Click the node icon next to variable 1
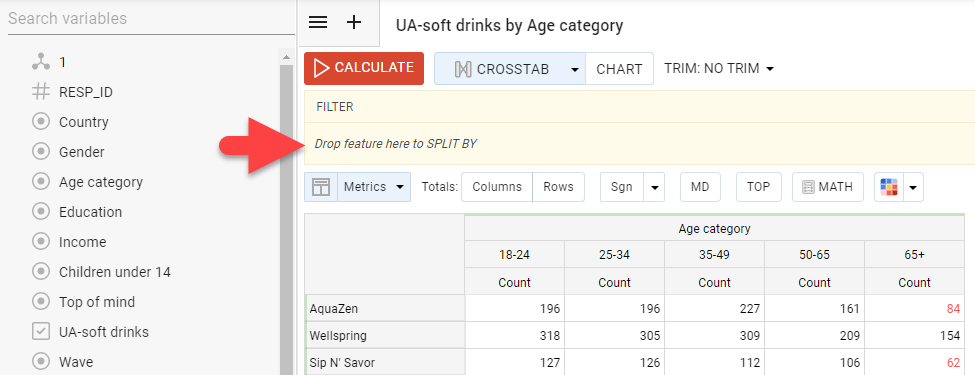Screen dimensions: 975x375 pyautogui.click(x=40, y=62)
